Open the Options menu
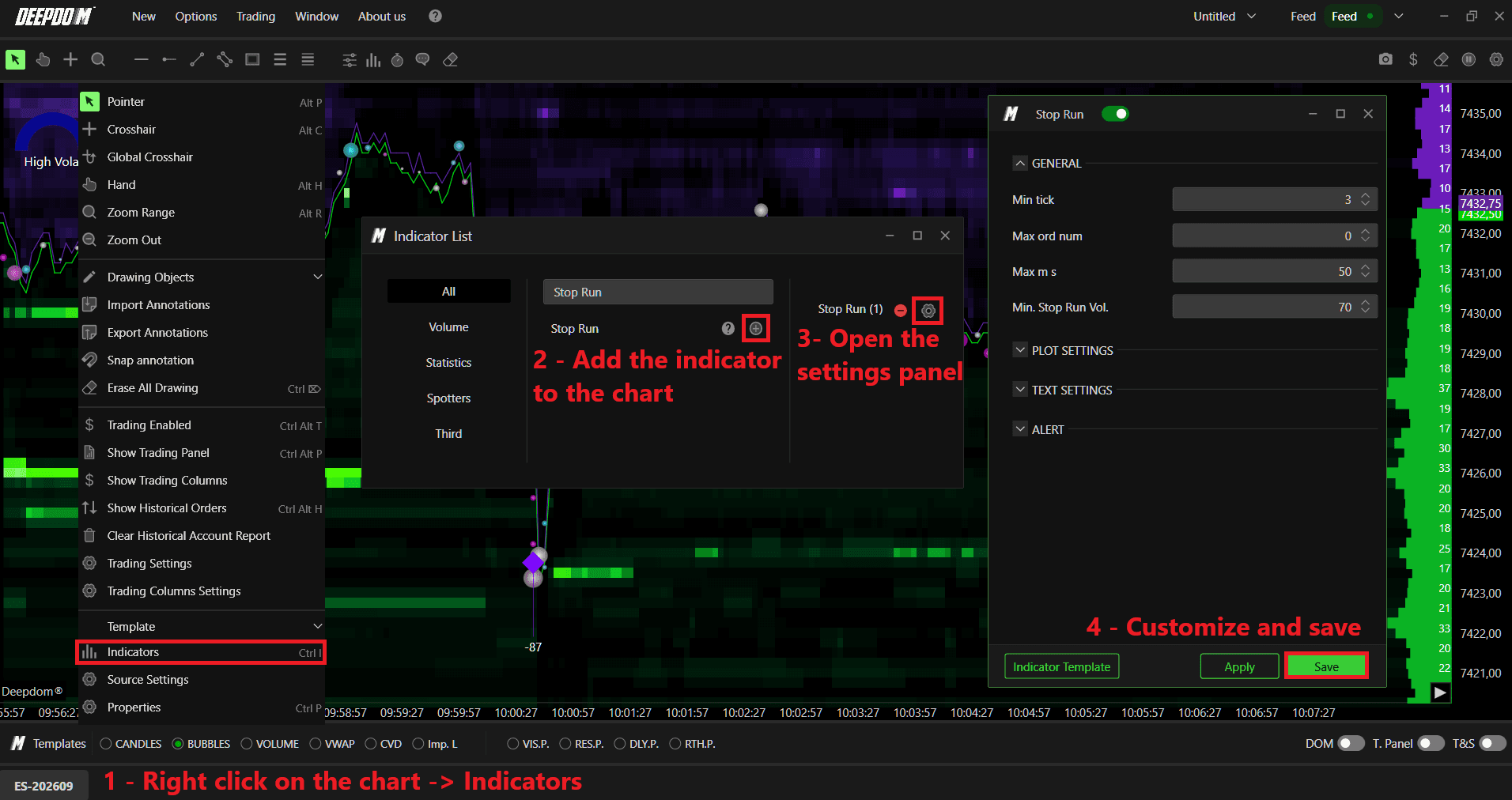 (196, 16)
